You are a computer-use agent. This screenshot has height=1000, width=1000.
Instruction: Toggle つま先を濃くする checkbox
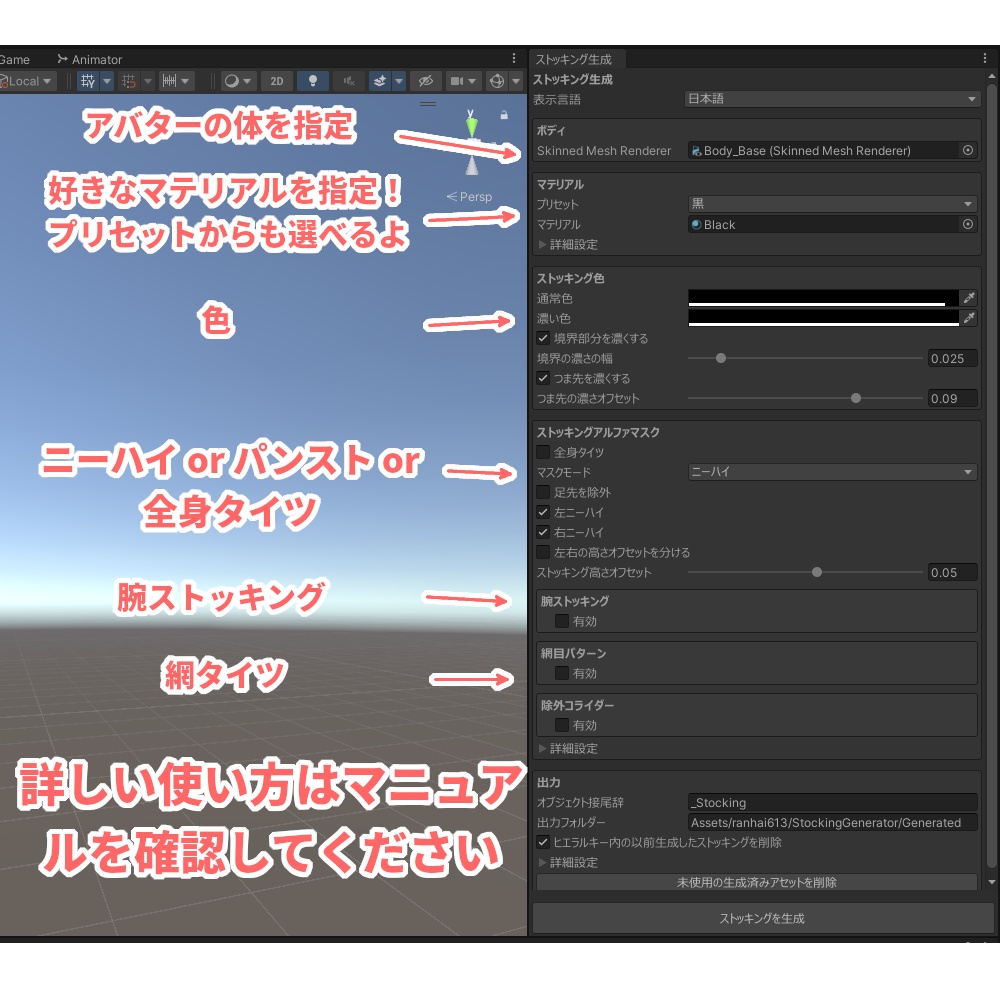[543, 378]
